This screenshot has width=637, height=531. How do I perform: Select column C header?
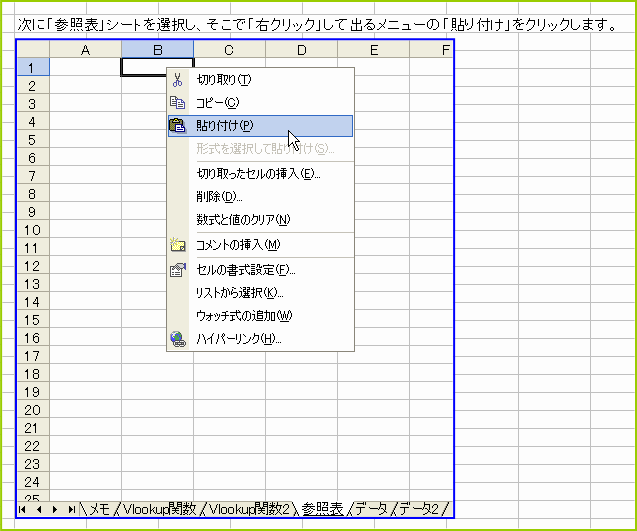[229, 50]
